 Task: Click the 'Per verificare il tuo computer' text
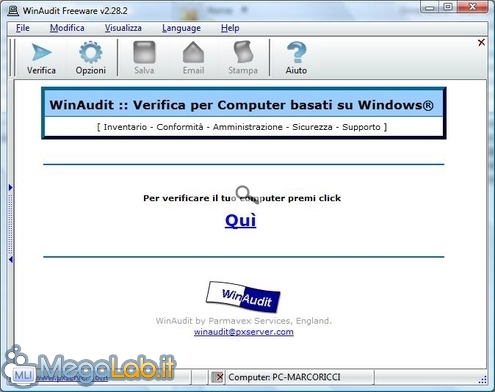pyautogui.click(x=242, y=198)
